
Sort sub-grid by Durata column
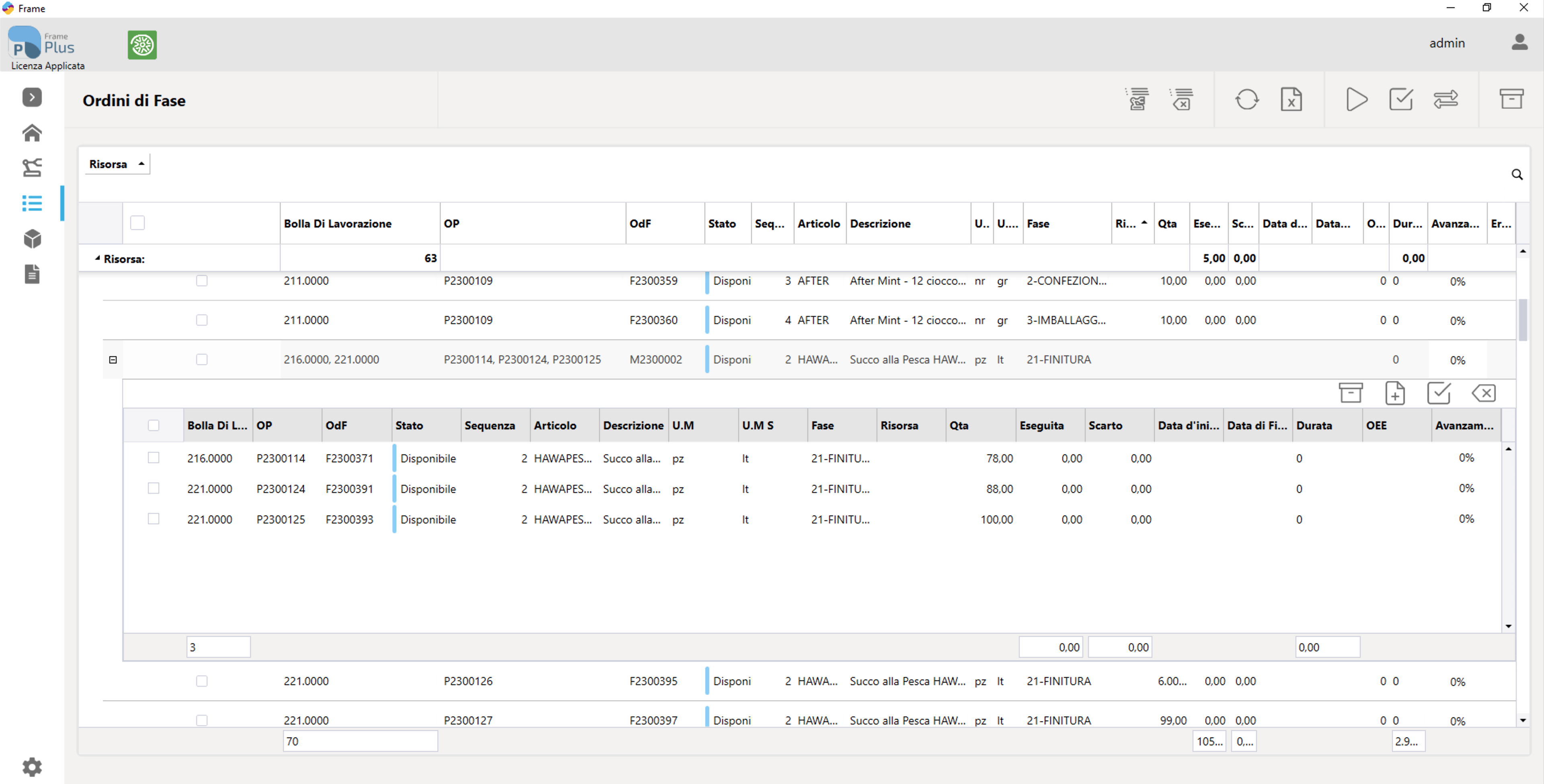pos(1327,425)
